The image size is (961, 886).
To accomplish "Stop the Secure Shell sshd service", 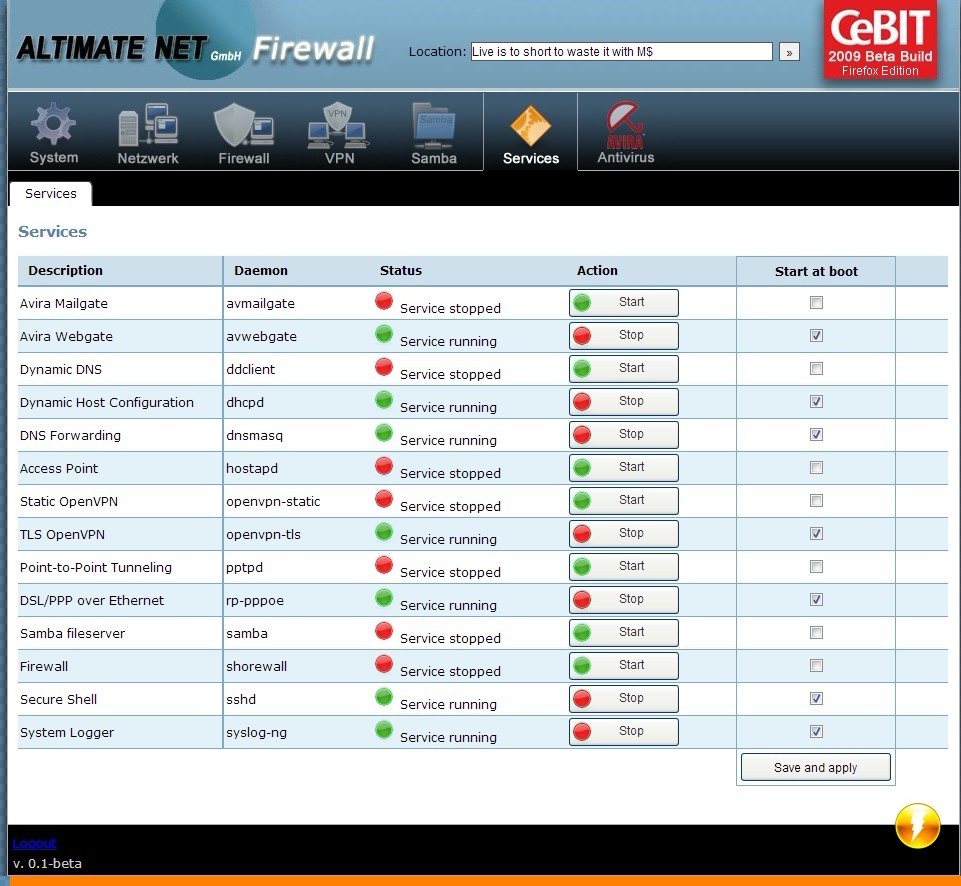I will (623, 699).
